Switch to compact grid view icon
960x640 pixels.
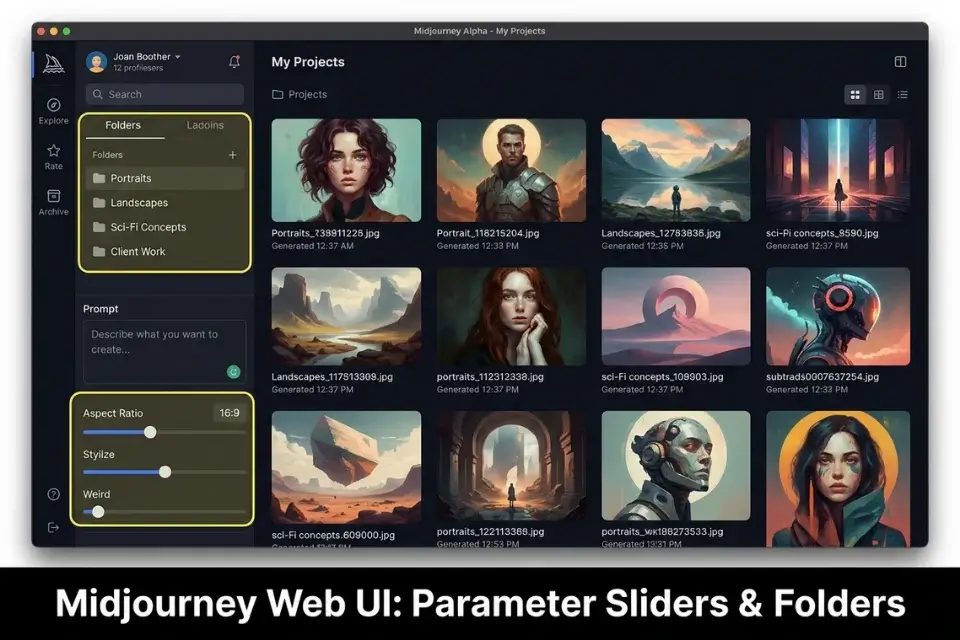[879, 94]
